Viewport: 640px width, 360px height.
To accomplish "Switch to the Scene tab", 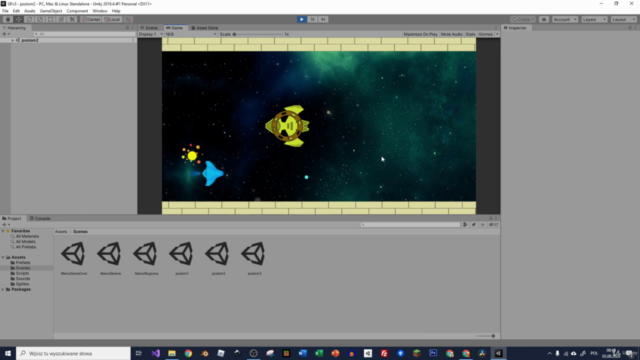I will tap(149, 28).
